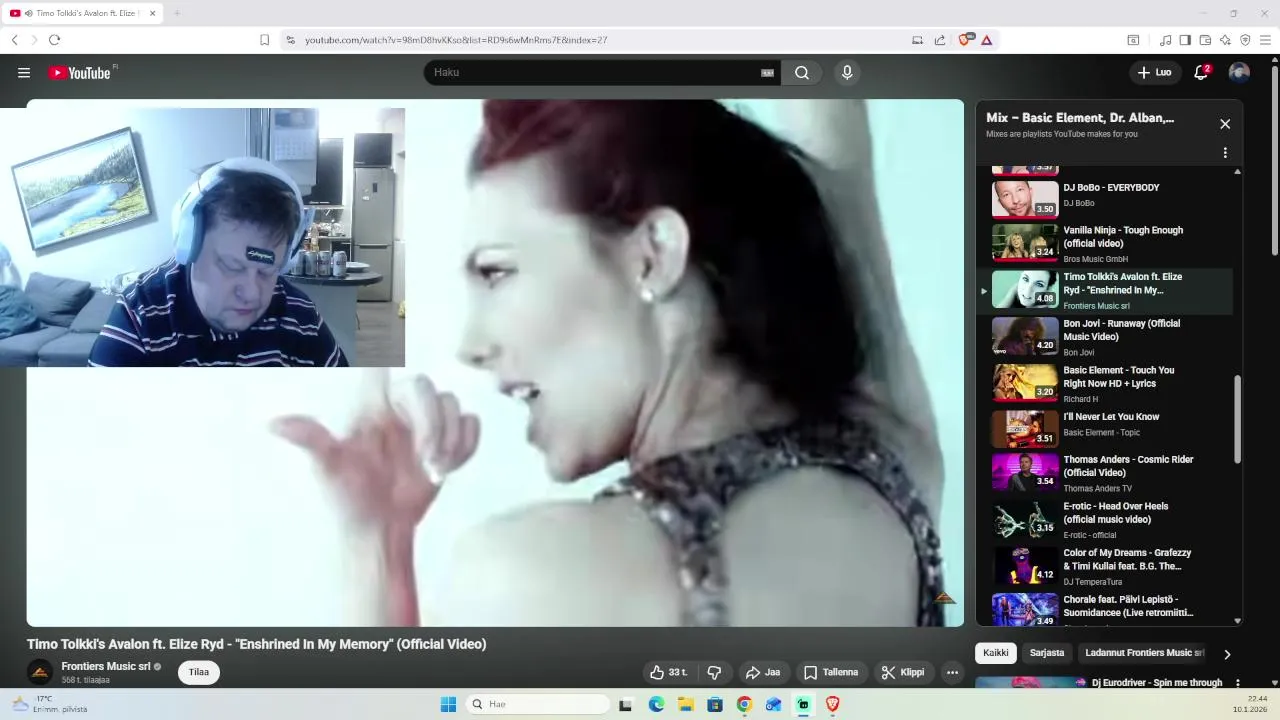Open the YouTube hamburger guide menu
This screenshot has width=1280, height=720.
[24, 72]
